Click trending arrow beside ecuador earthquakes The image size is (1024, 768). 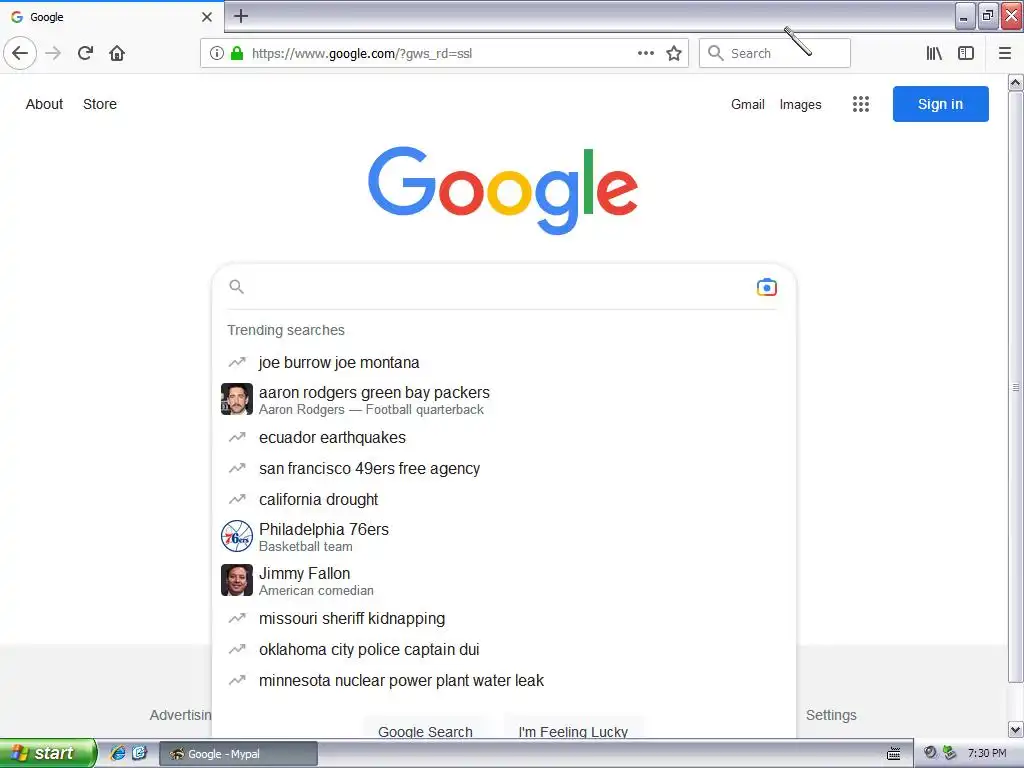click(237, 437)
